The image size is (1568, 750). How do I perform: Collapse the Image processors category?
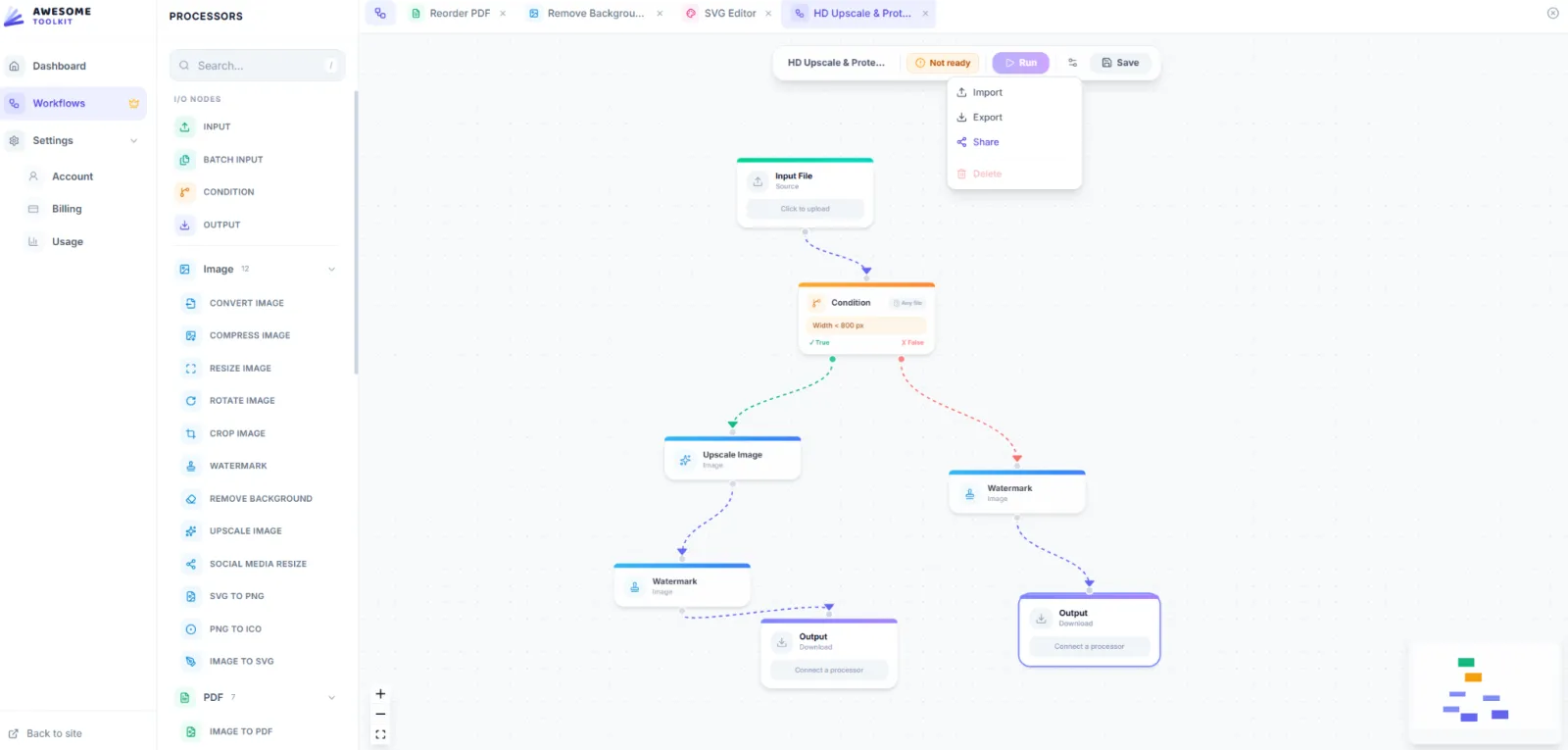tap(331, 270)
